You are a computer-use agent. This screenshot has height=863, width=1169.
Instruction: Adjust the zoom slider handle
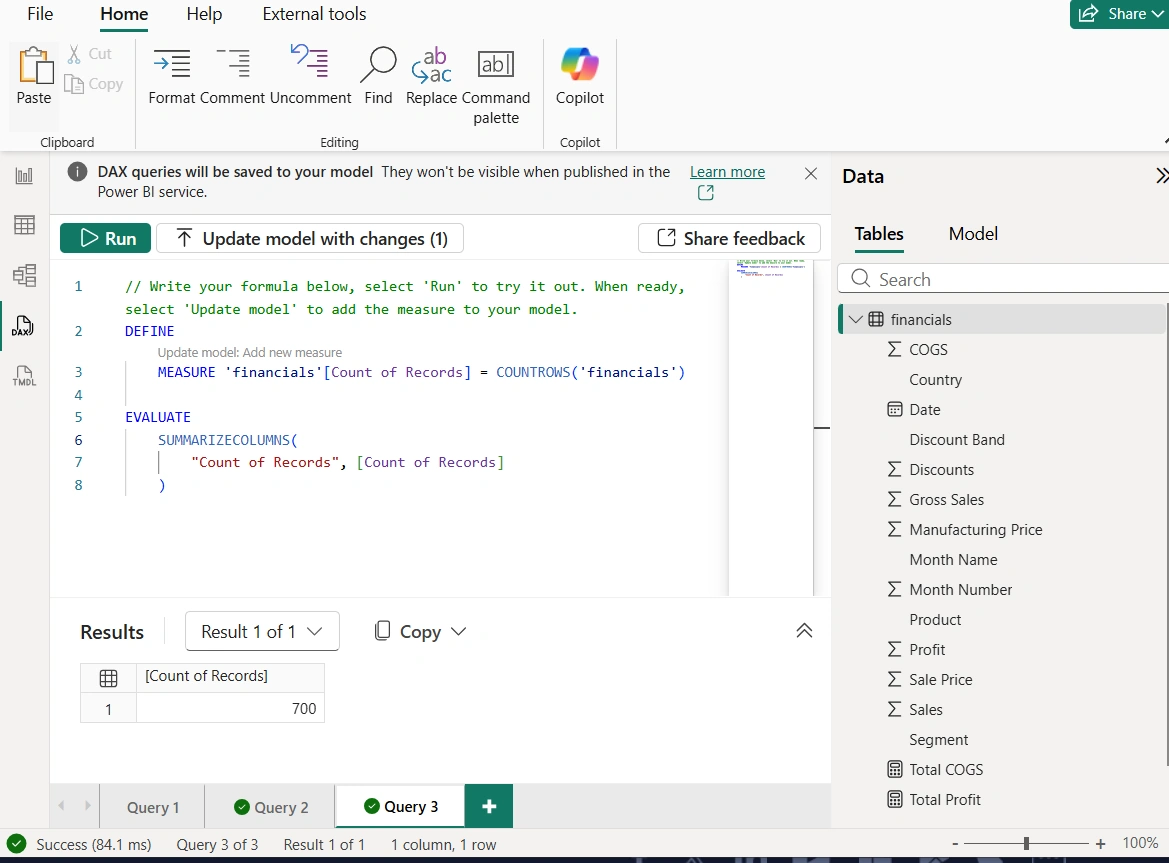[x=1027, y=844]
